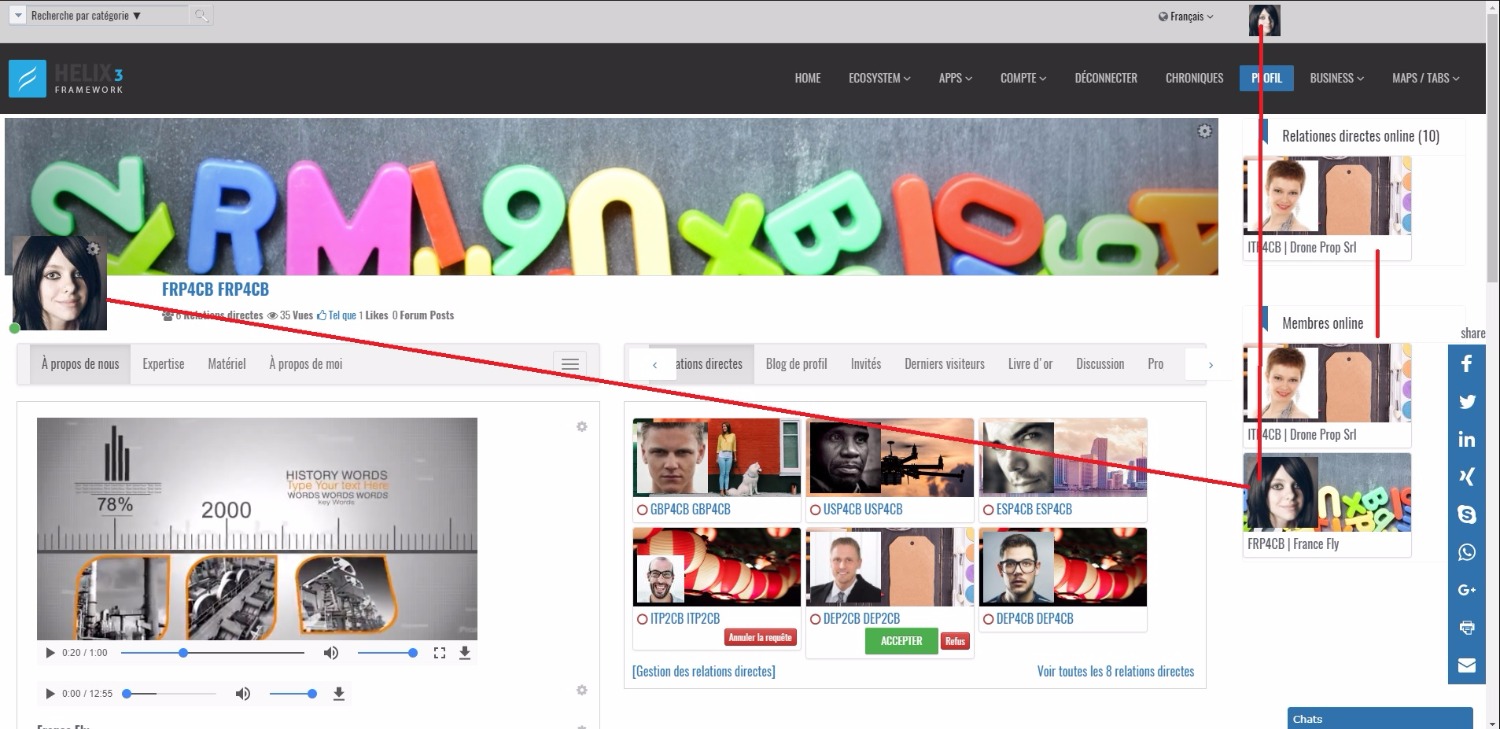1500x729 pixels.
Task: Click the Annuler la requête button
Action: (760, 637)
